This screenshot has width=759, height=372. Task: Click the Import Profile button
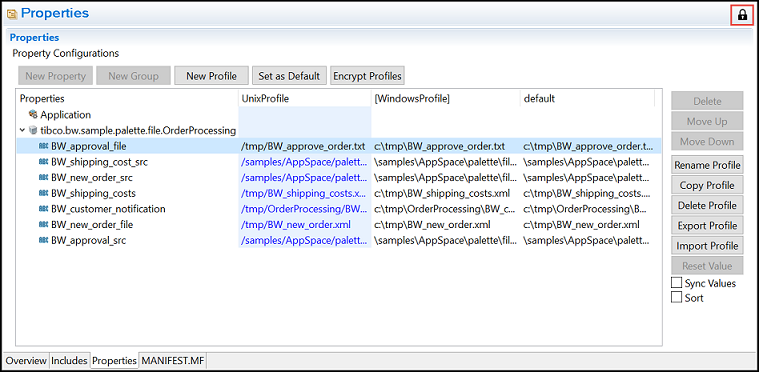[x=707, y=246]
